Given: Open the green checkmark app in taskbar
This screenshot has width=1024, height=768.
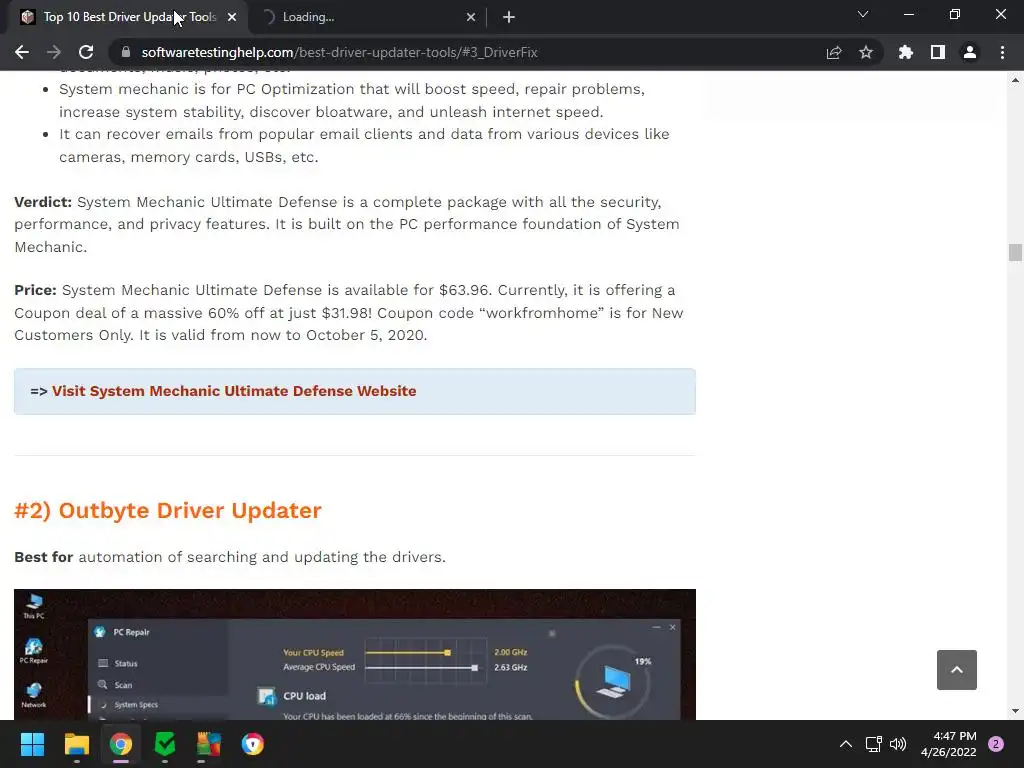Looking at the screenshot, I should (x=165, y=744).
